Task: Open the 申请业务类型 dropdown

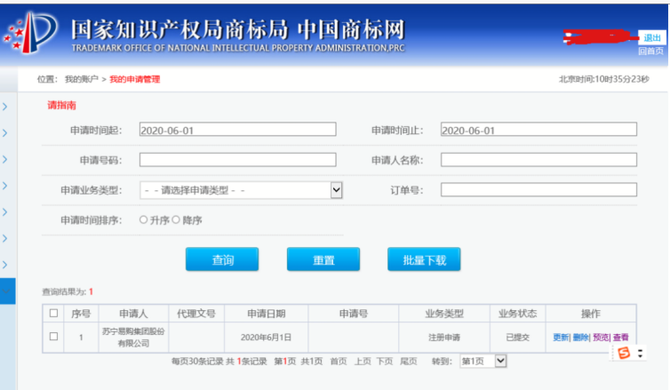Action: click(241, 190)
